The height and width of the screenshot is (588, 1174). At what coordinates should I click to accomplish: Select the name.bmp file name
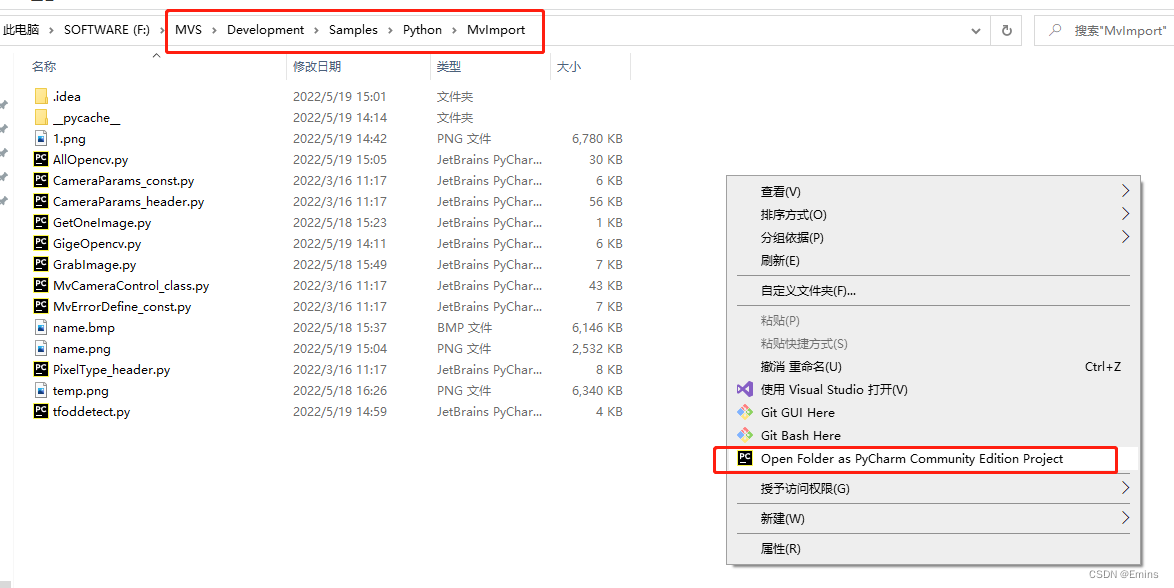click(84, 327)
